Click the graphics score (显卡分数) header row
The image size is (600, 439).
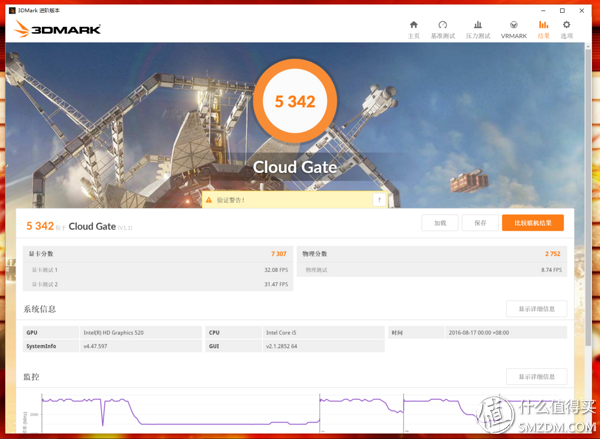(158, 254)
